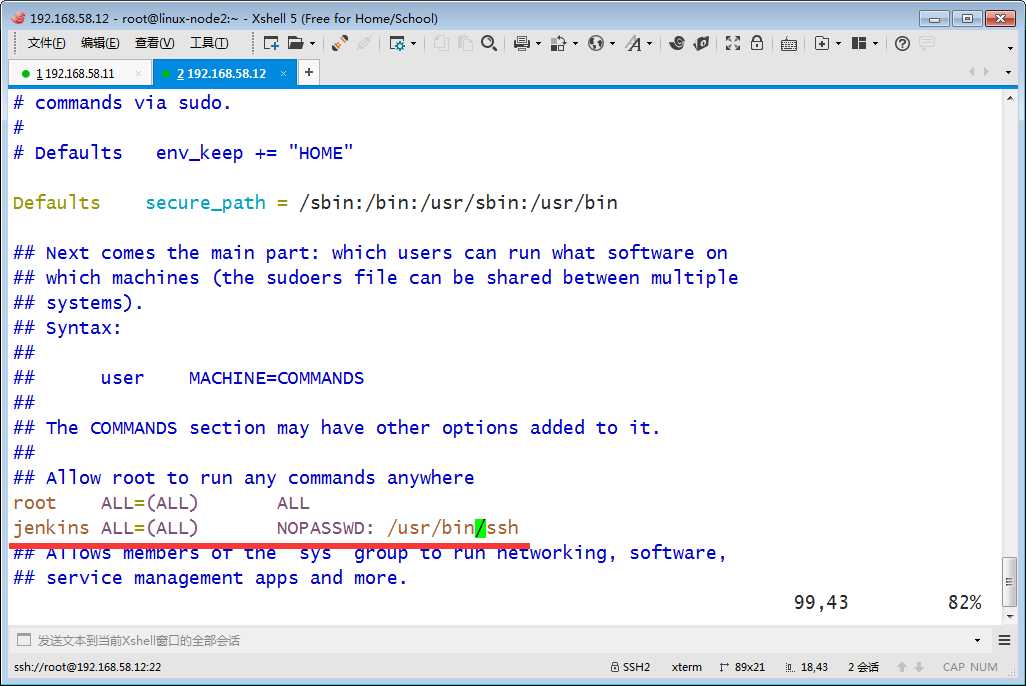Launch Xmanager icon next to Xftp
This screenshot has width=1026, height=686.
701,43
